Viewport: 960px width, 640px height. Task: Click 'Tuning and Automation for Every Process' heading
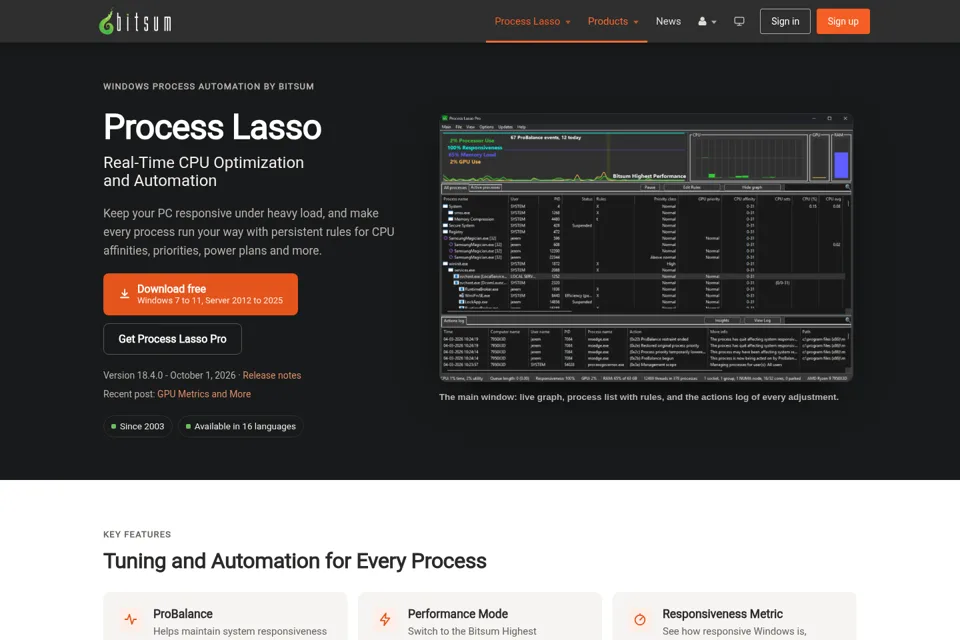(x=294, y=561)
